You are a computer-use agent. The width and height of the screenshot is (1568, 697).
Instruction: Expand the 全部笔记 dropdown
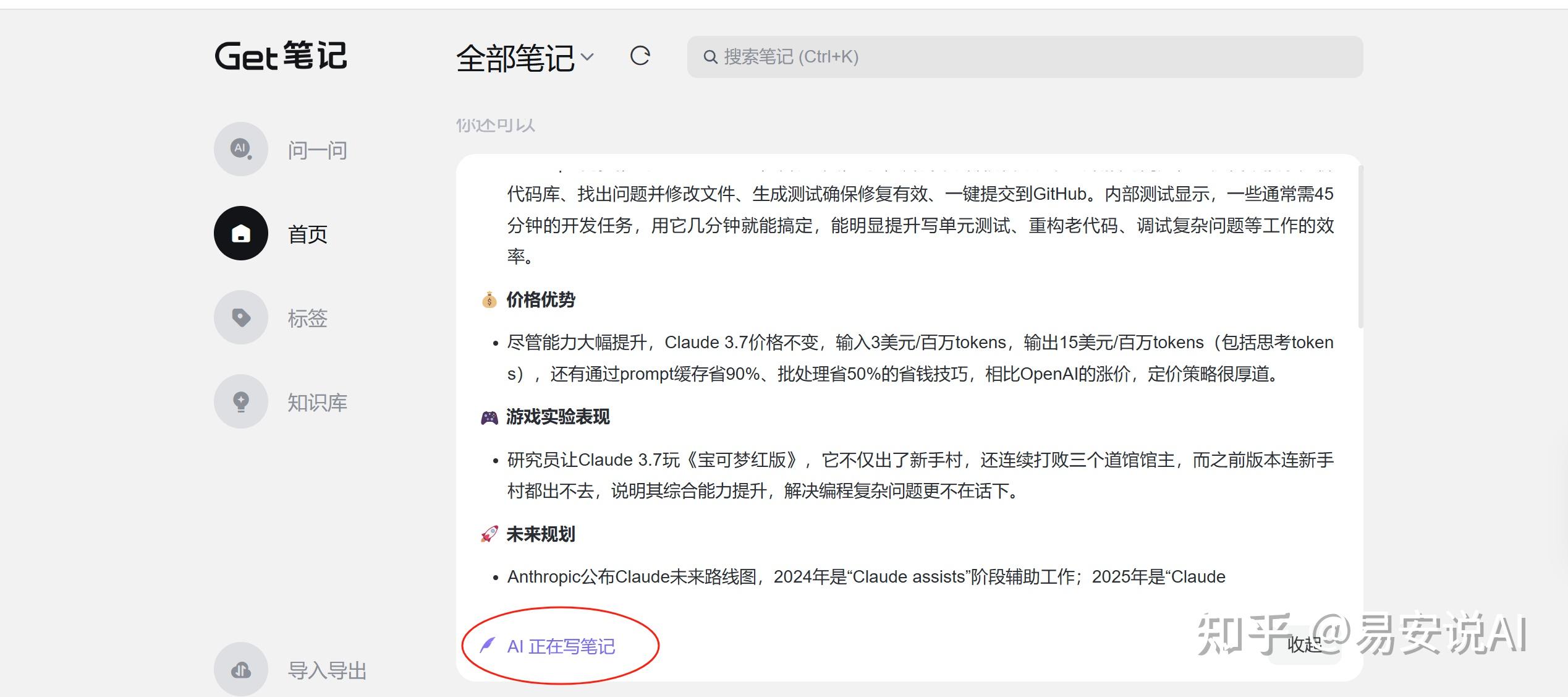coord(525,58)
